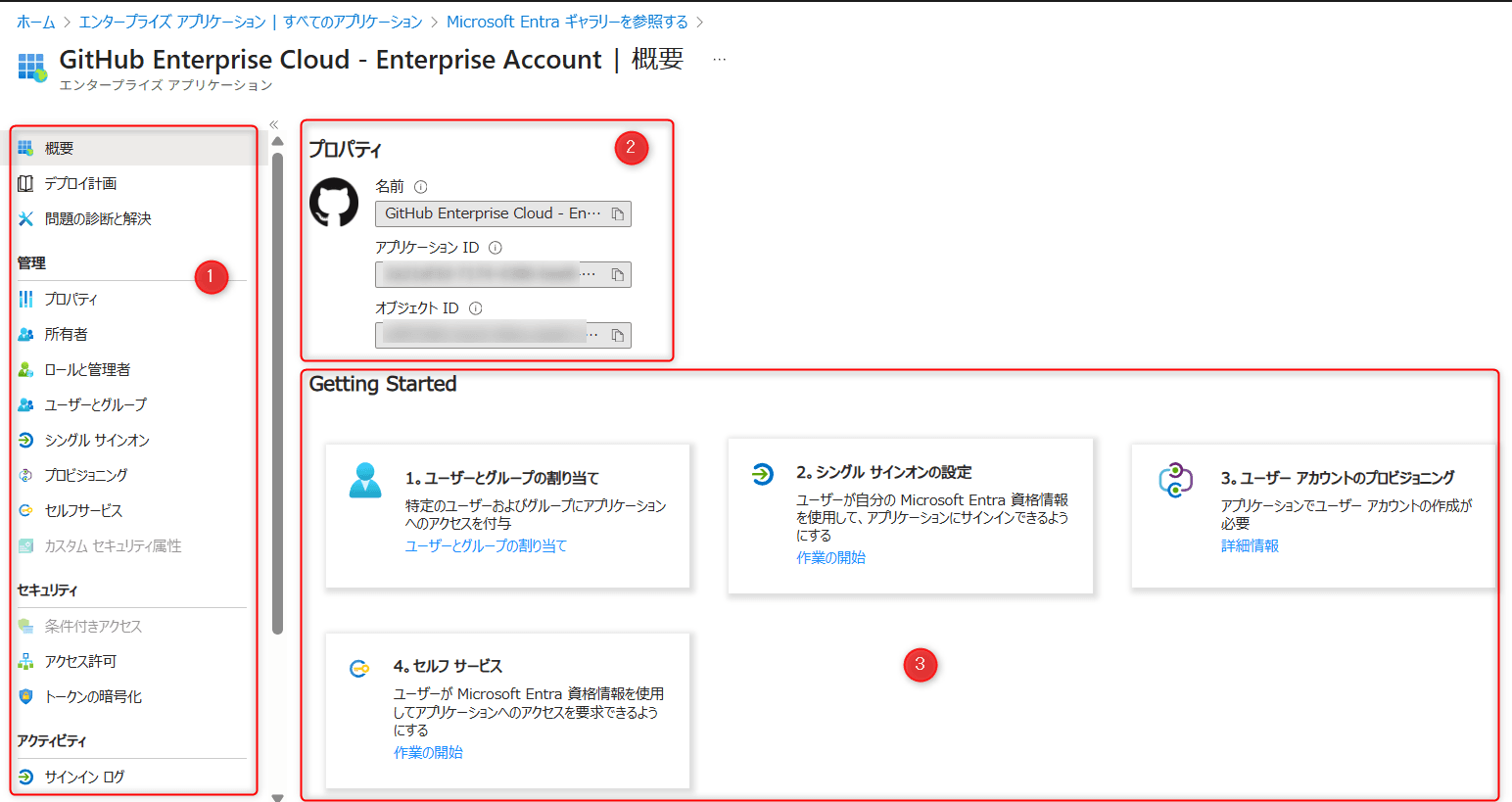Screen dimensions: 1512x802
Task: Click the ロールと管理者 person icon
Action: 25,369
